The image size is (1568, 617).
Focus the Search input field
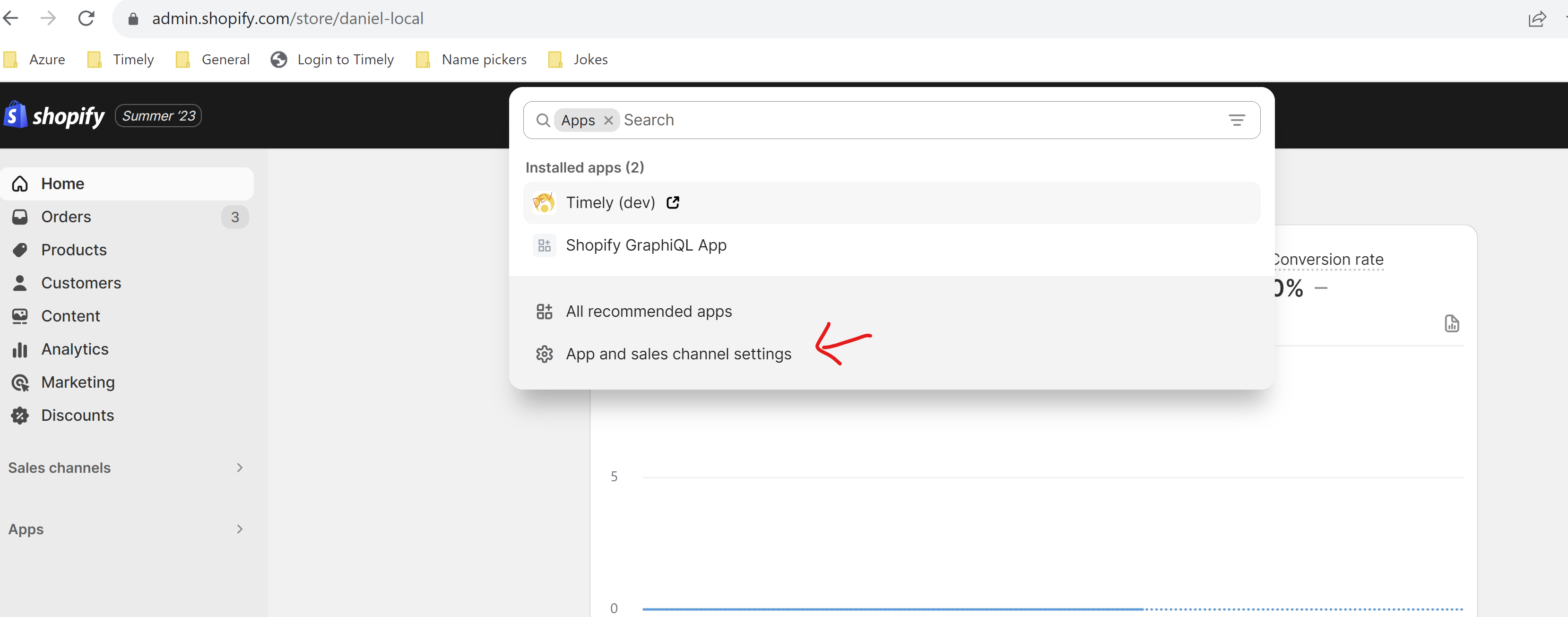(x=919, y=120)
